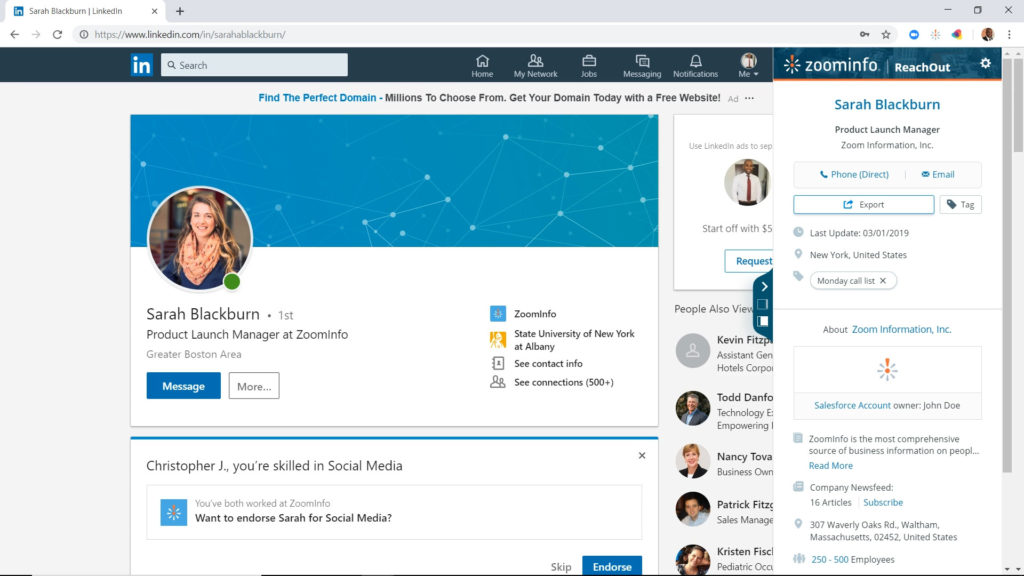Viewport: 1024px width, 576px height.
Task: Bookmark the page with the star icon
Action: [886, 33]
